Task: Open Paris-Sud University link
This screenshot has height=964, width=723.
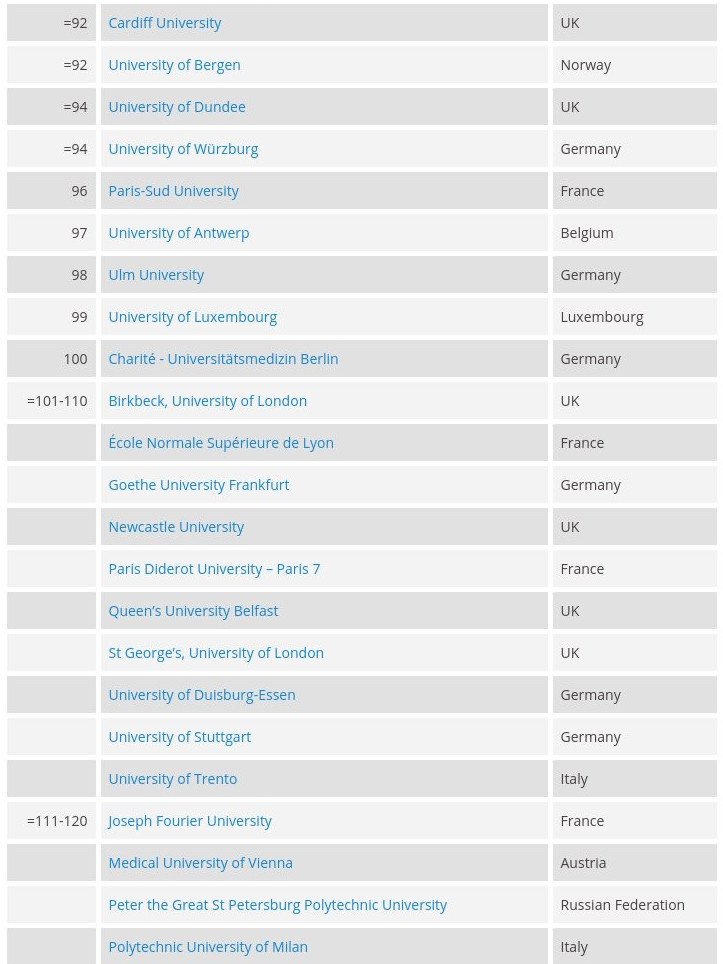Action: pos(174,191)
